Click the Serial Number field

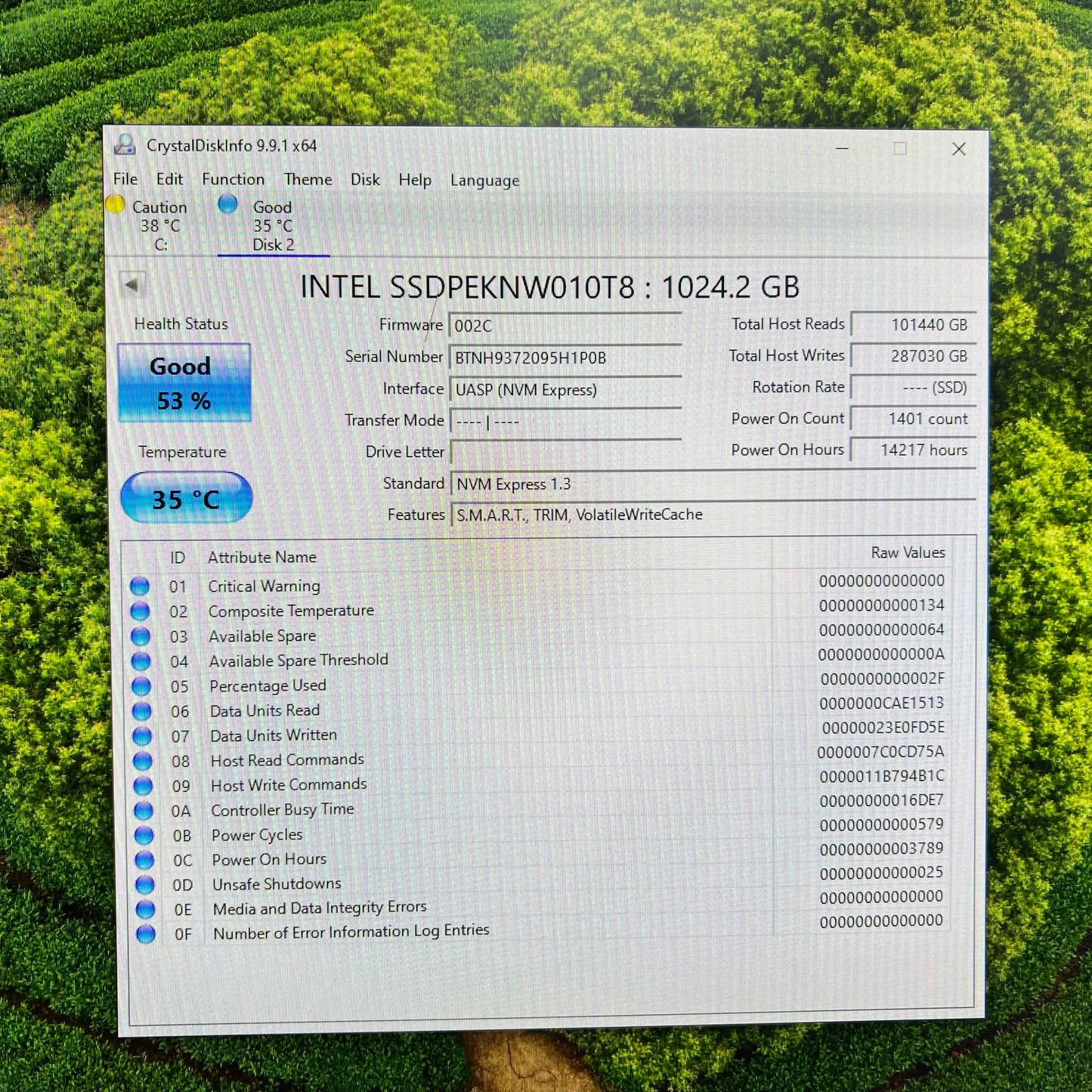(x=565, y=357)
